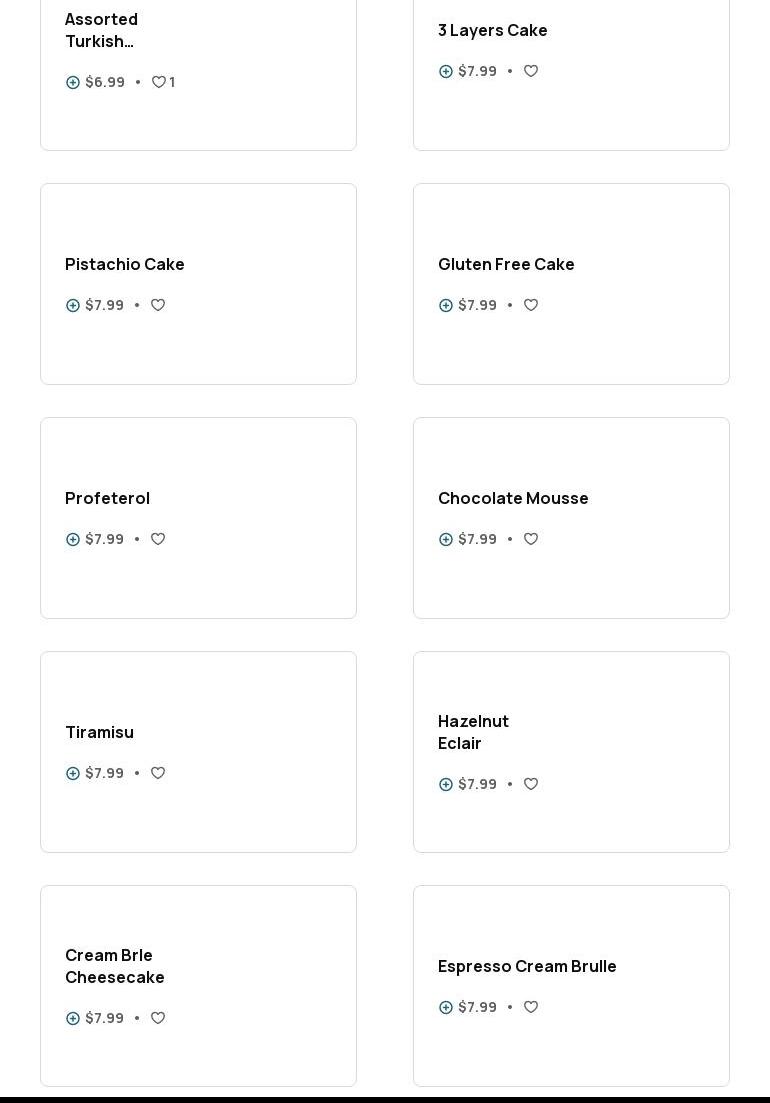Favorite the 3 Layers Cake
The width and height of the screenshot is (770, 1103).
531,72
